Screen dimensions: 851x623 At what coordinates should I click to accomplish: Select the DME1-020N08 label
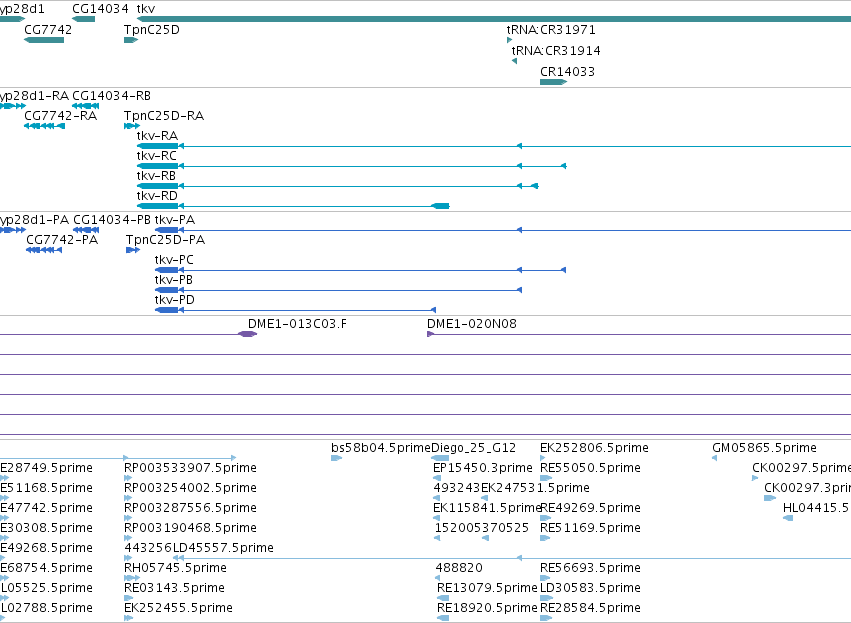472,324
